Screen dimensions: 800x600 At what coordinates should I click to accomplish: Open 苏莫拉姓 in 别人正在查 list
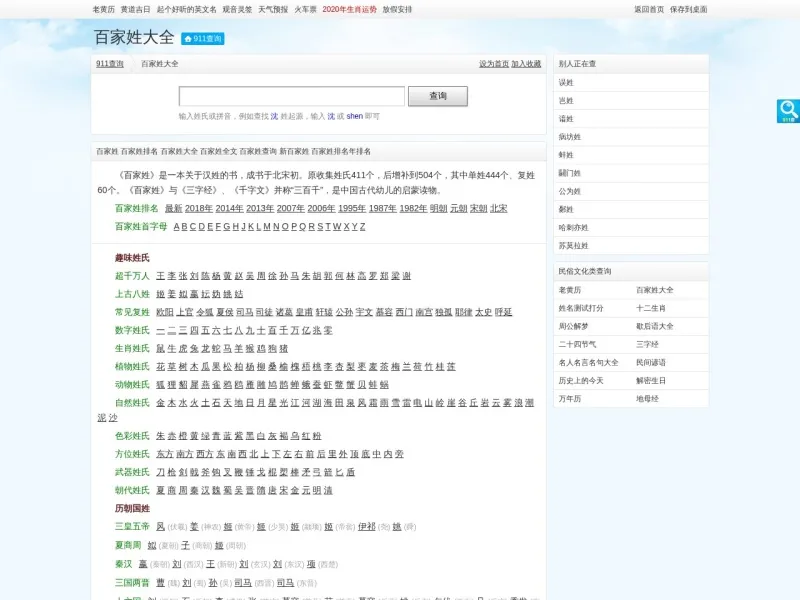tap(573, 245)
